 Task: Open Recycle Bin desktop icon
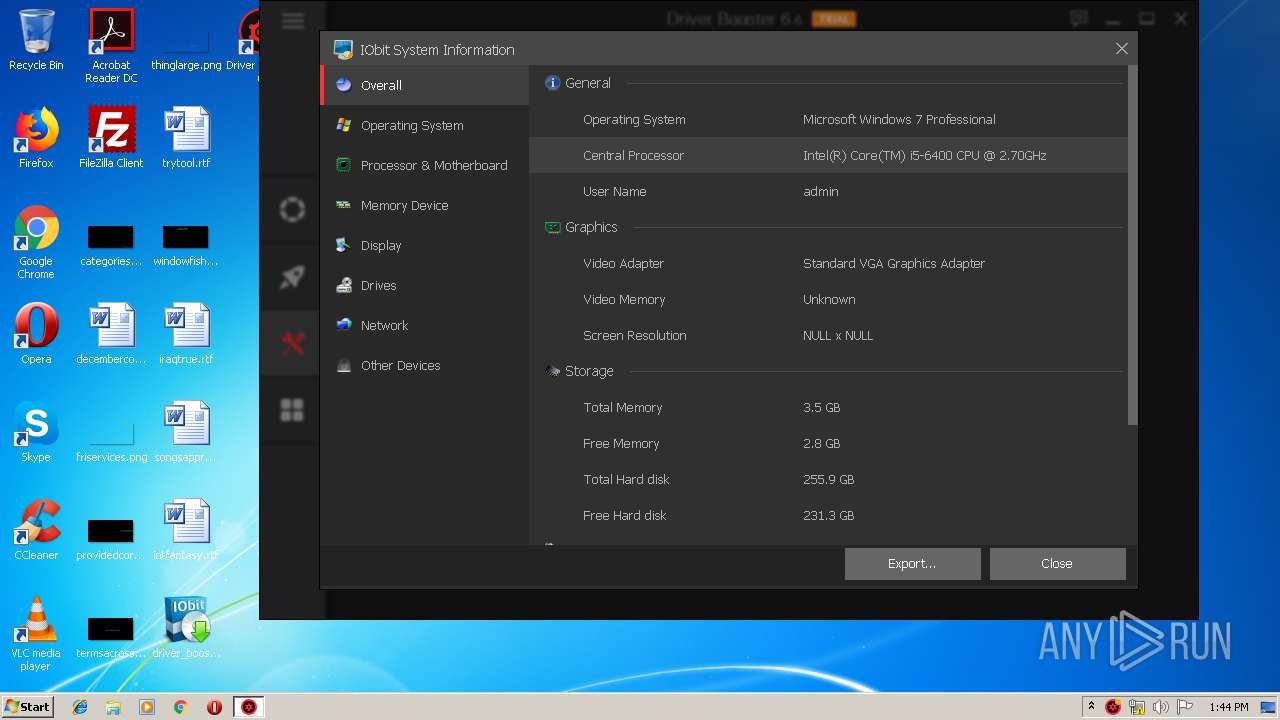click(x=36, y=40)
